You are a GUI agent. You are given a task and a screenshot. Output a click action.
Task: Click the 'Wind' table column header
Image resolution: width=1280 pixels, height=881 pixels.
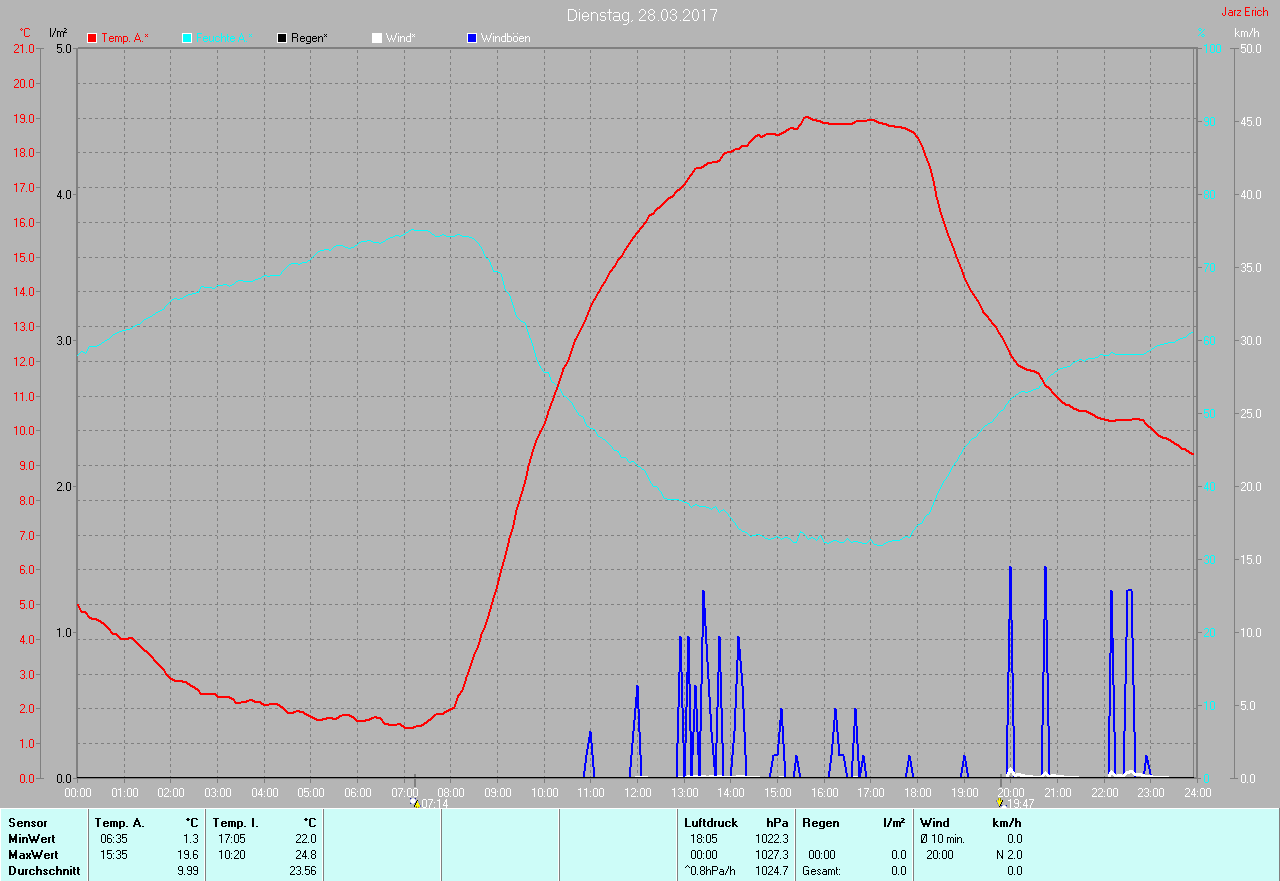[x=934, y=823]
